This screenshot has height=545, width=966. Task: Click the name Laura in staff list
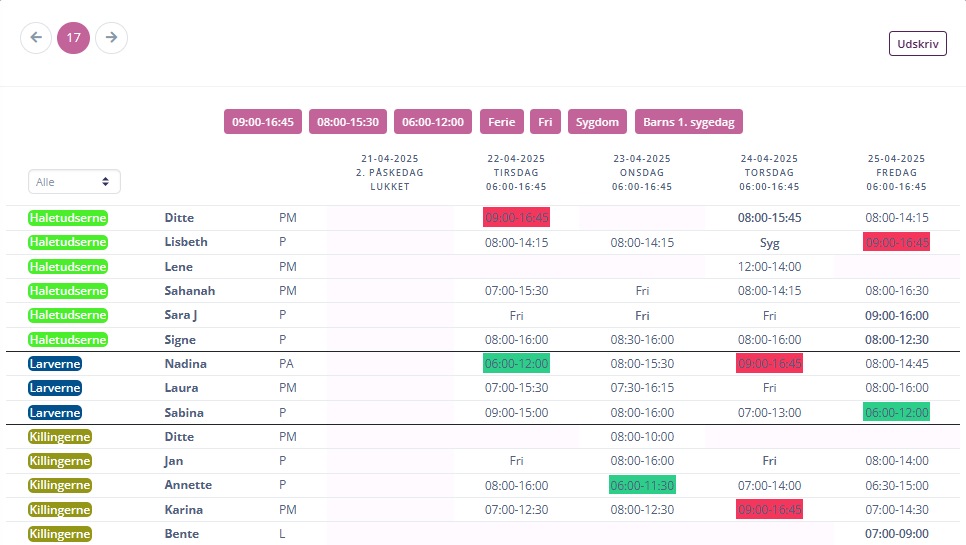[181, 388]
